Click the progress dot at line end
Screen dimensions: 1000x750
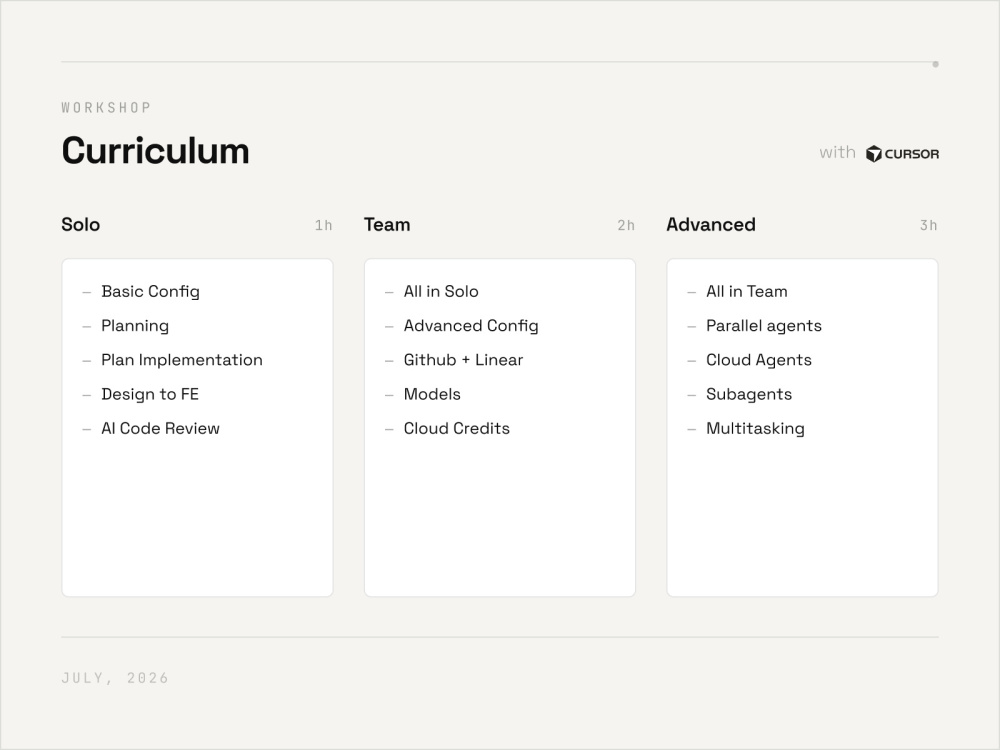pos(936,64)
